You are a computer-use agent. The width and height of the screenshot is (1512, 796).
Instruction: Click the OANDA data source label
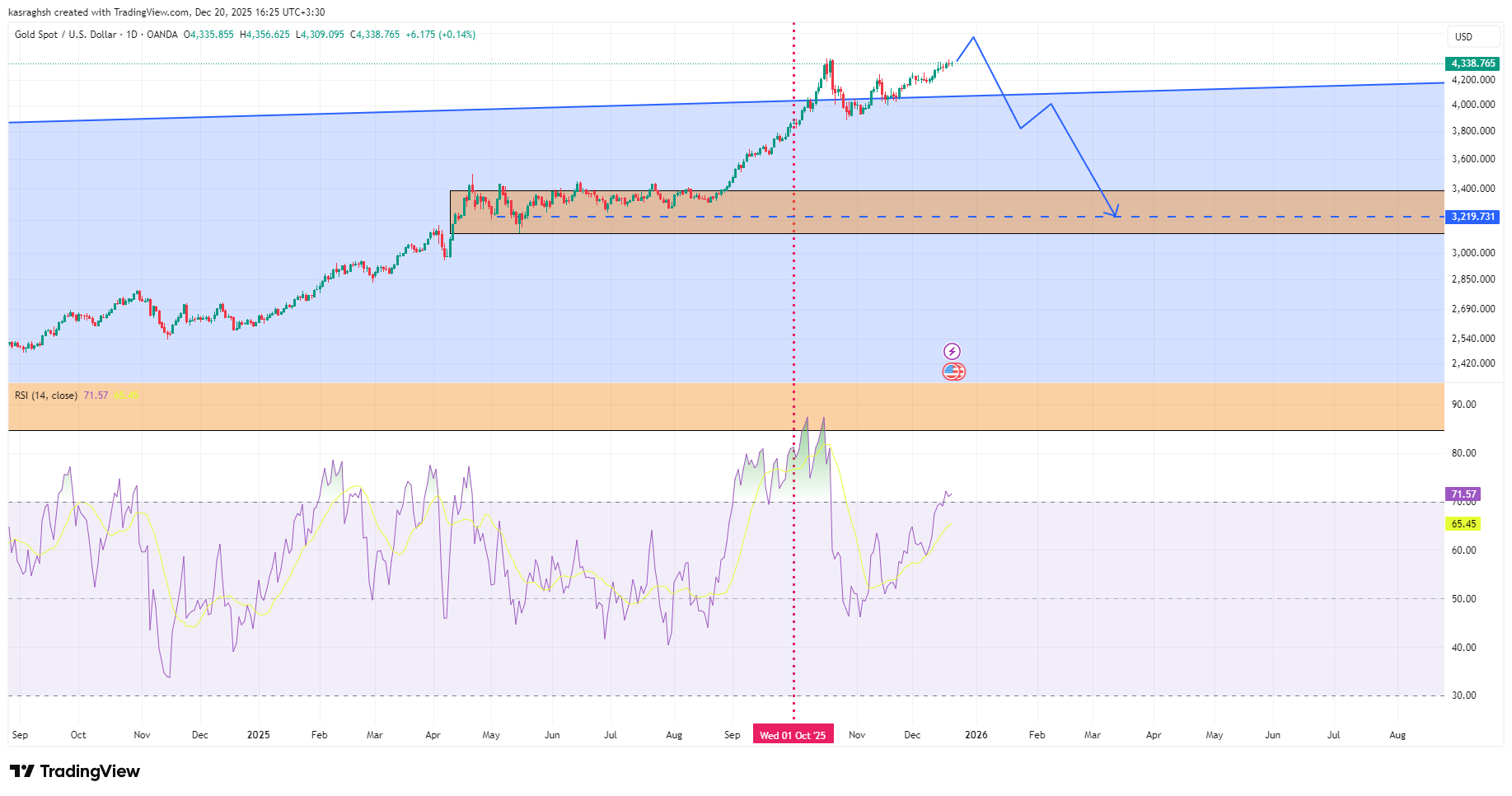162,35
